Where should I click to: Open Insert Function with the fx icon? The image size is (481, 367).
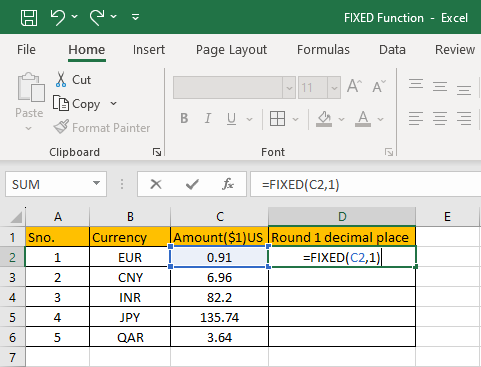pos(228,184)
